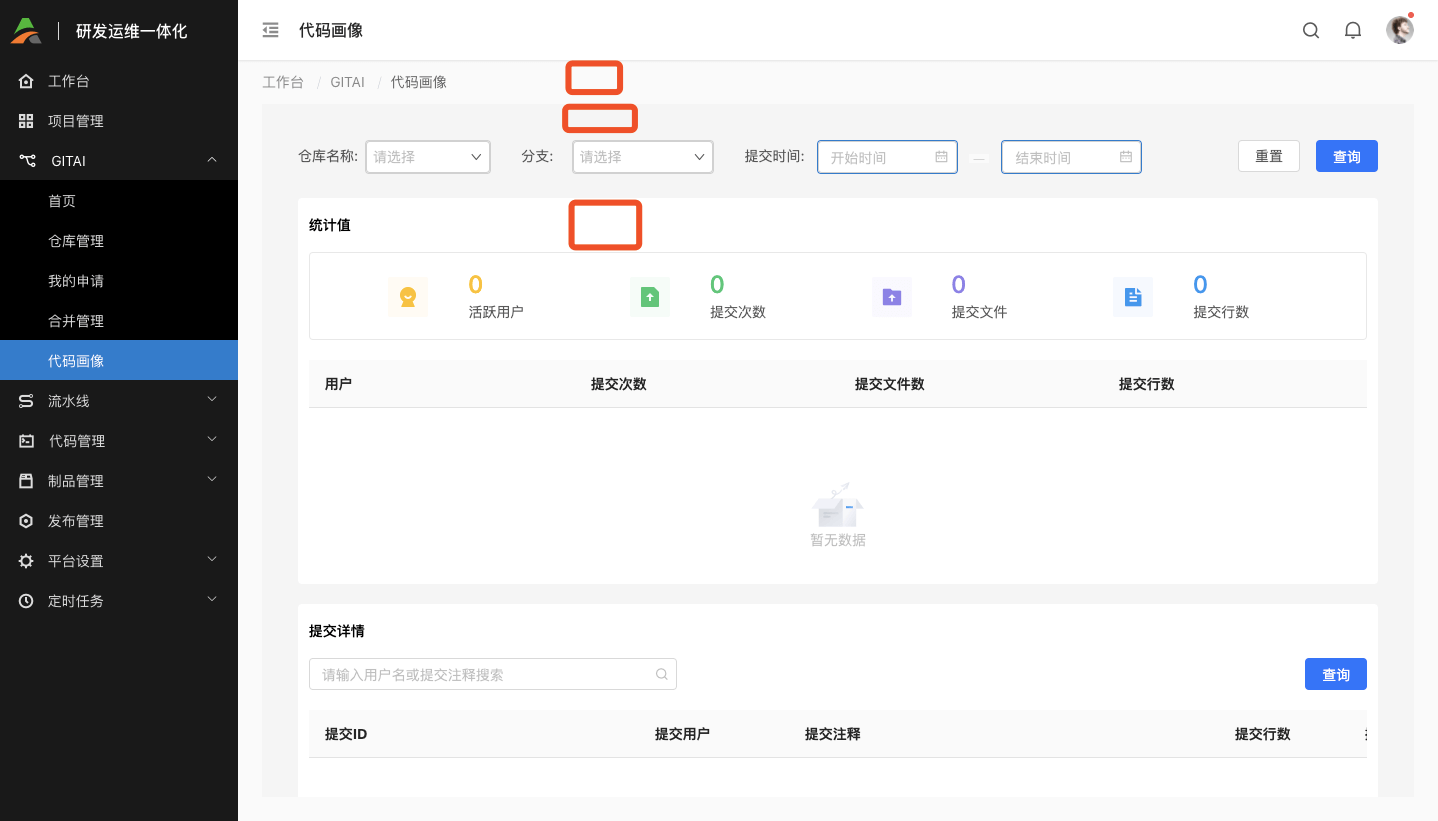Click the commit search input box
Viewport: 1438px width, 821px height.
[x=493, y=674]
